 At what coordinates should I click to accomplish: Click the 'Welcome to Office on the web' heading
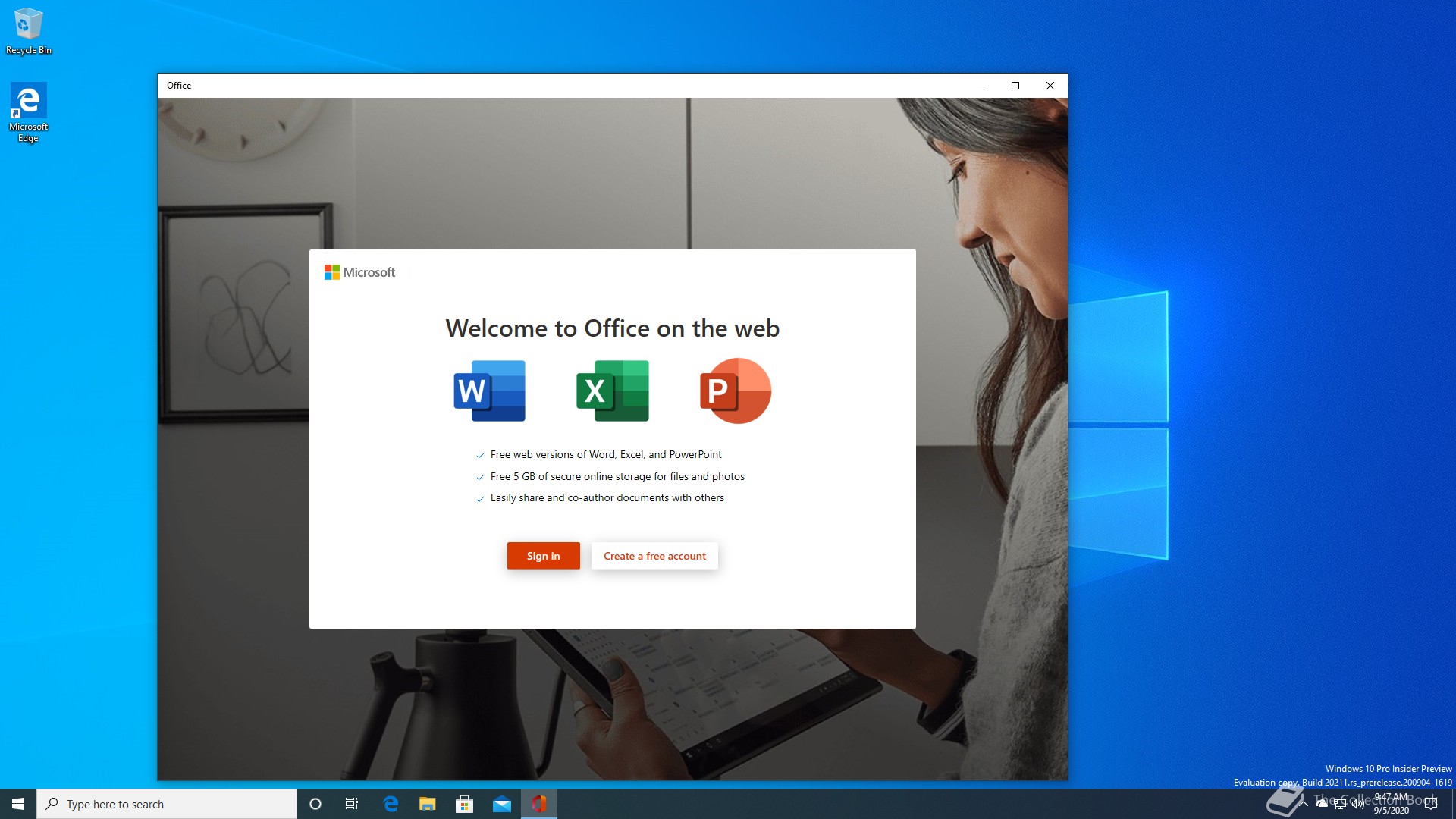pyautogui.click(x=613, y=328)
